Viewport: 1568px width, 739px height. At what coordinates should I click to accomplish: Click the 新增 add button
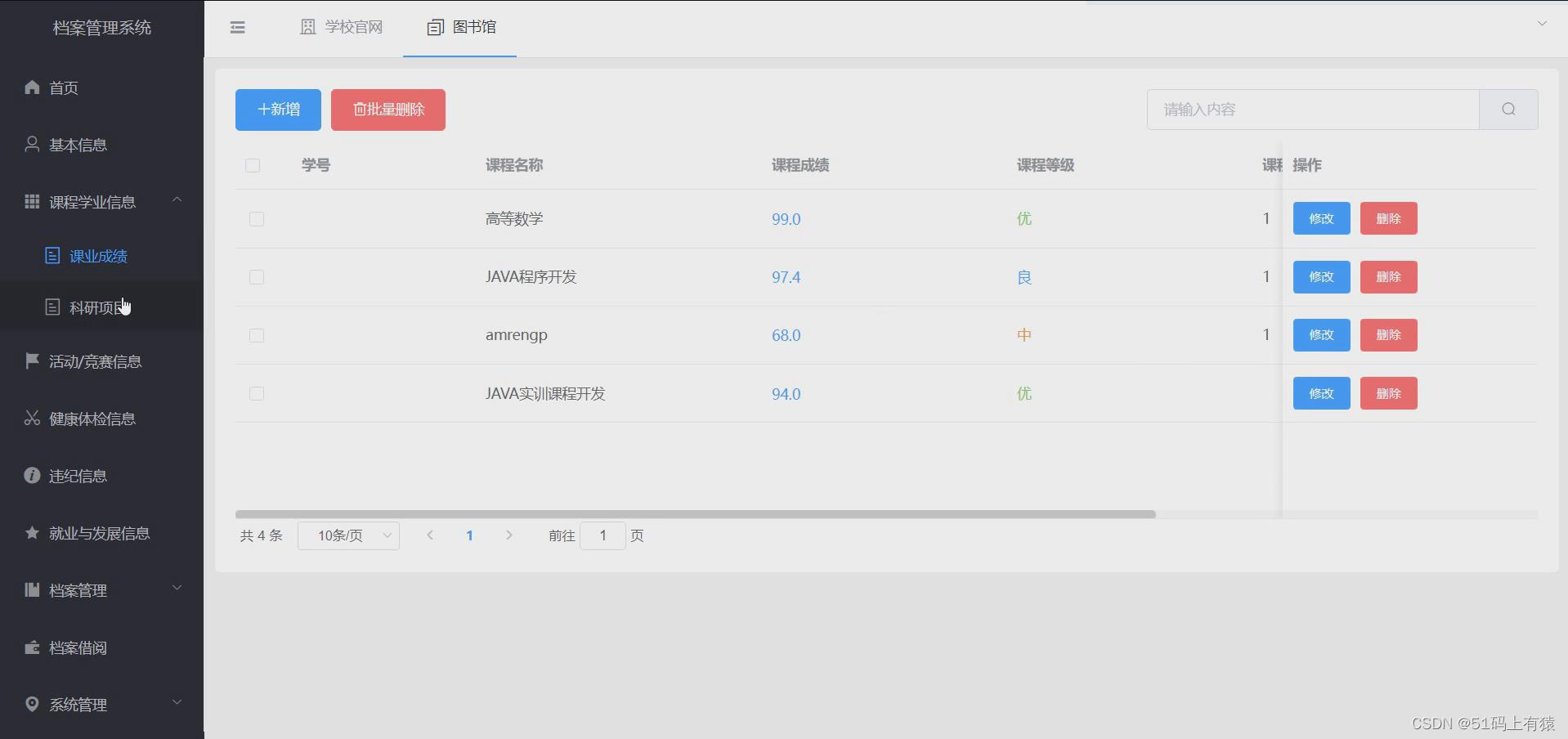pyautogui.click(x=277, y=109)
